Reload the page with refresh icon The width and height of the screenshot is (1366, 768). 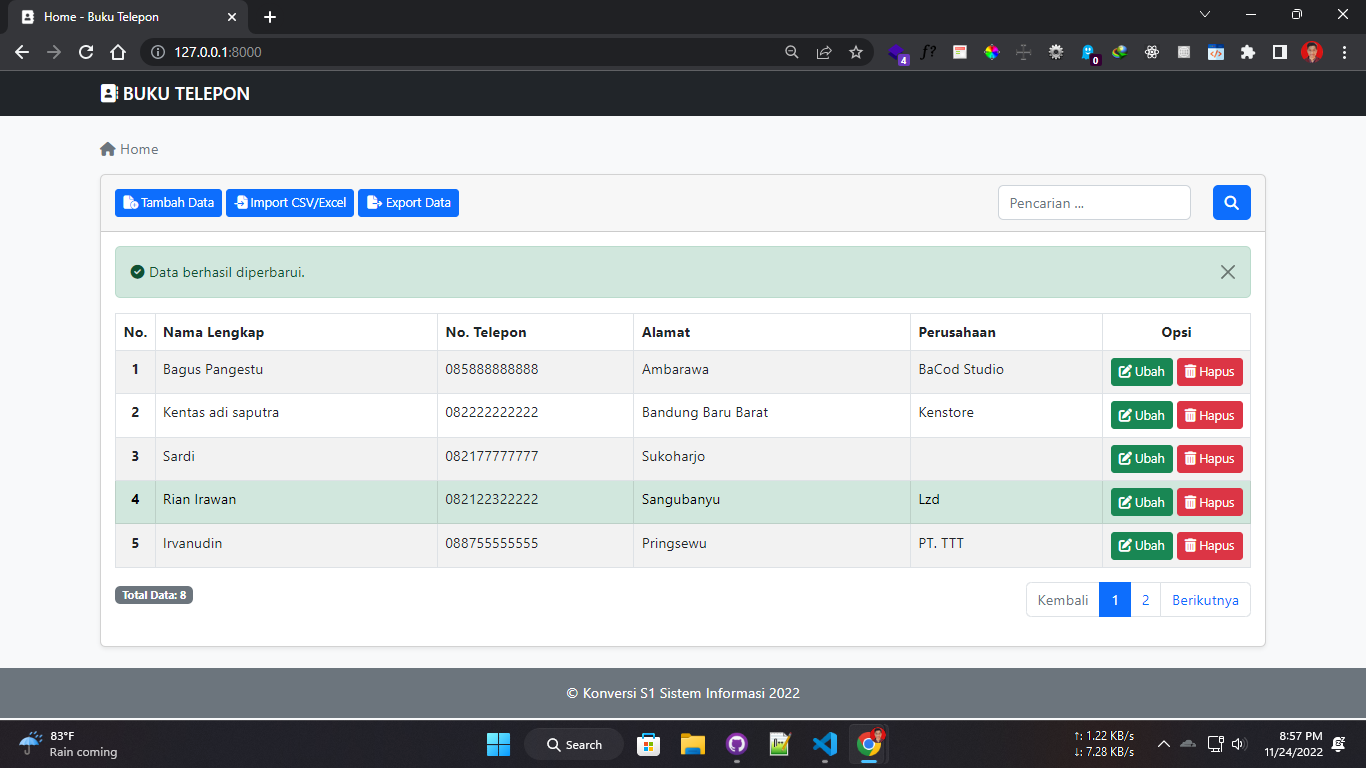tap(86, 52)
